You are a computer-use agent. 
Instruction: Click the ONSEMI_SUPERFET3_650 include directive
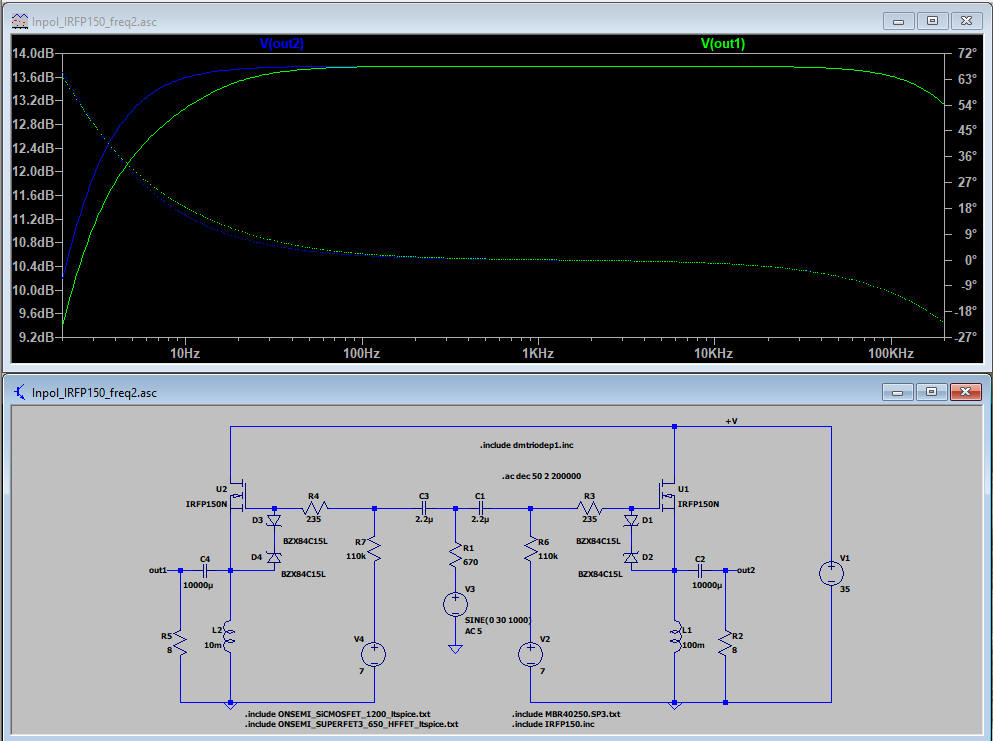pos(351,724)
